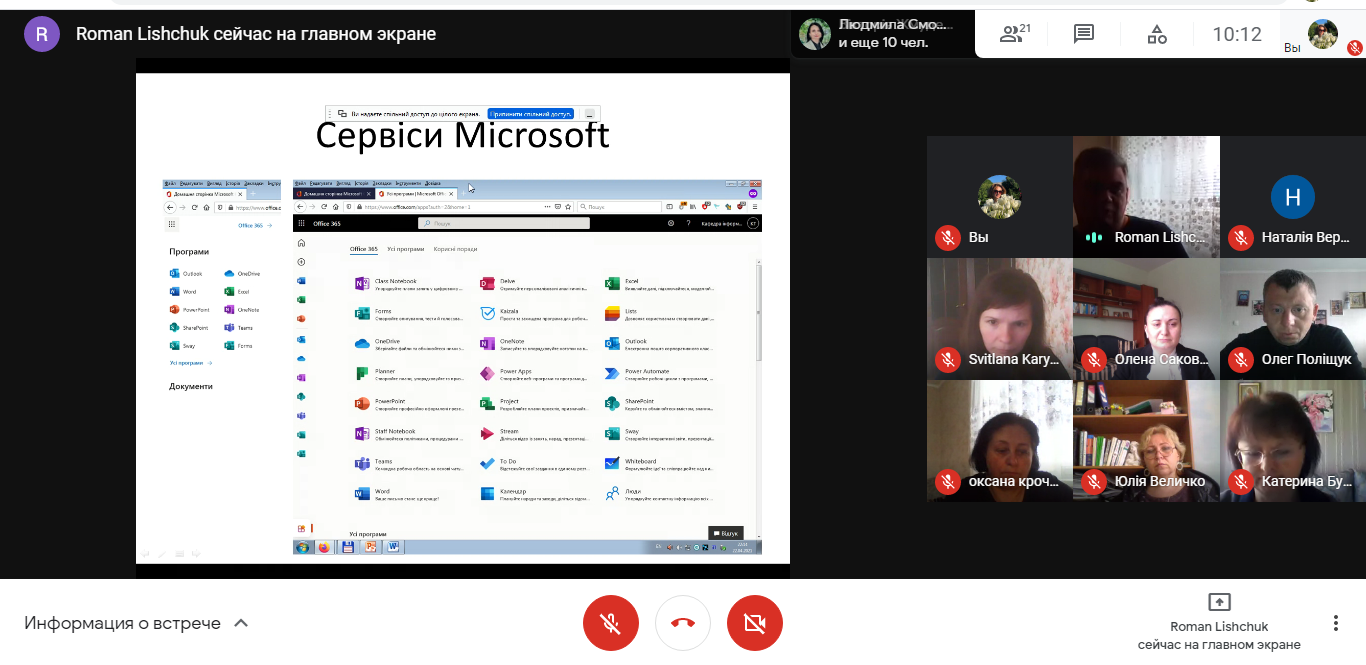Select Roman Lishchuk's video tile
This screenshot has width=1366, height=665.
click(x=1146, y=197)
